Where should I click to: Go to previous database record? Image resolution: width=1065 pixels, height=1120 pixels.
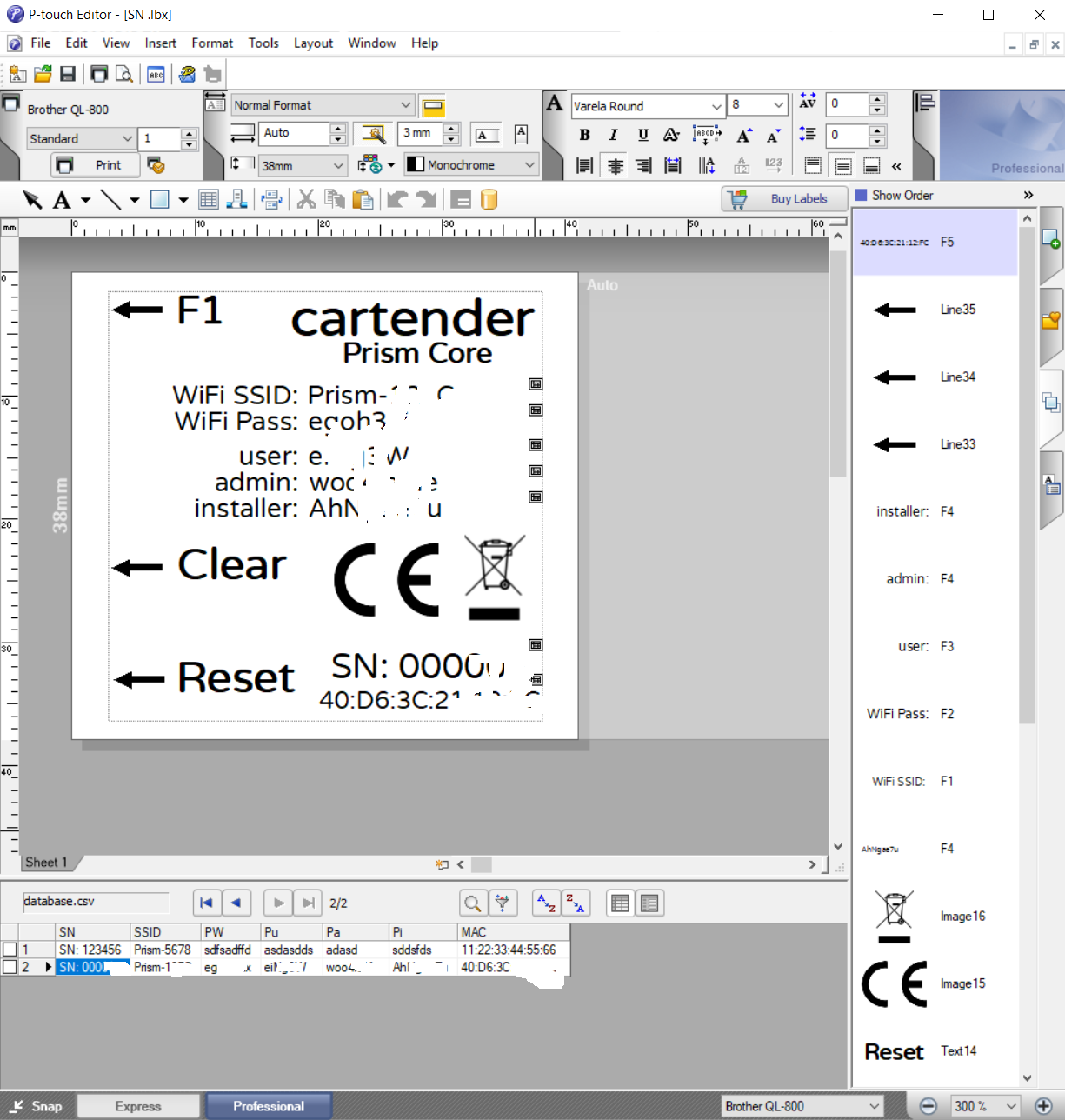coord(236,903)
